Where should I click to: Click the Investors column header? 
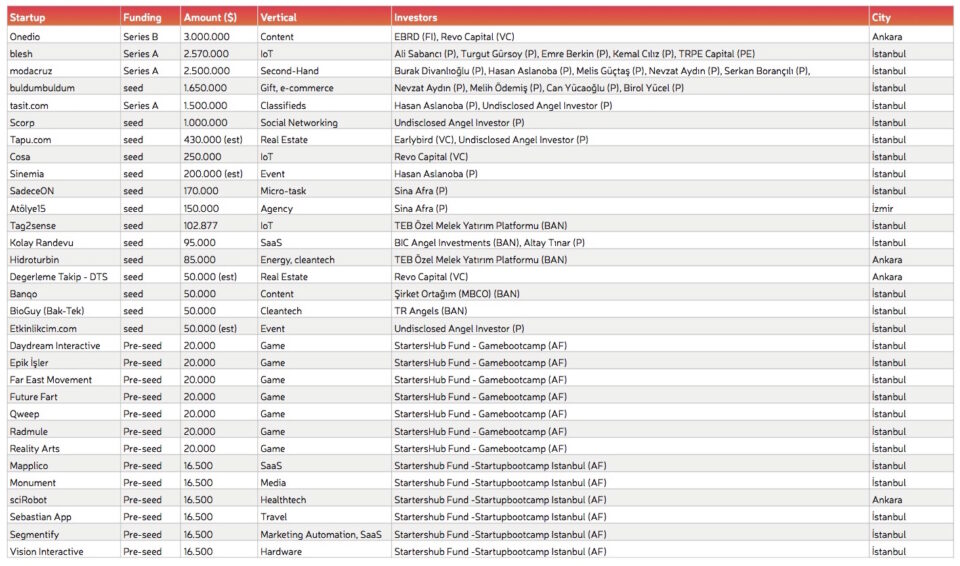point(630,17)
